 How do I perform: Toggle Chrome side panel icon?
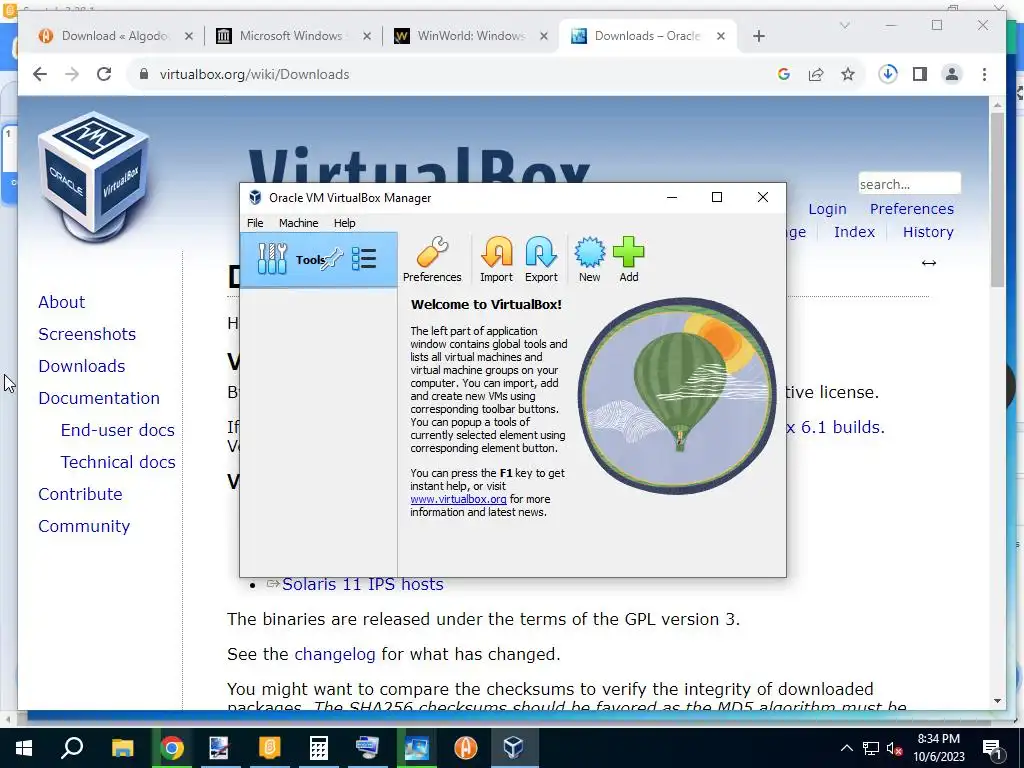[920, 74]
